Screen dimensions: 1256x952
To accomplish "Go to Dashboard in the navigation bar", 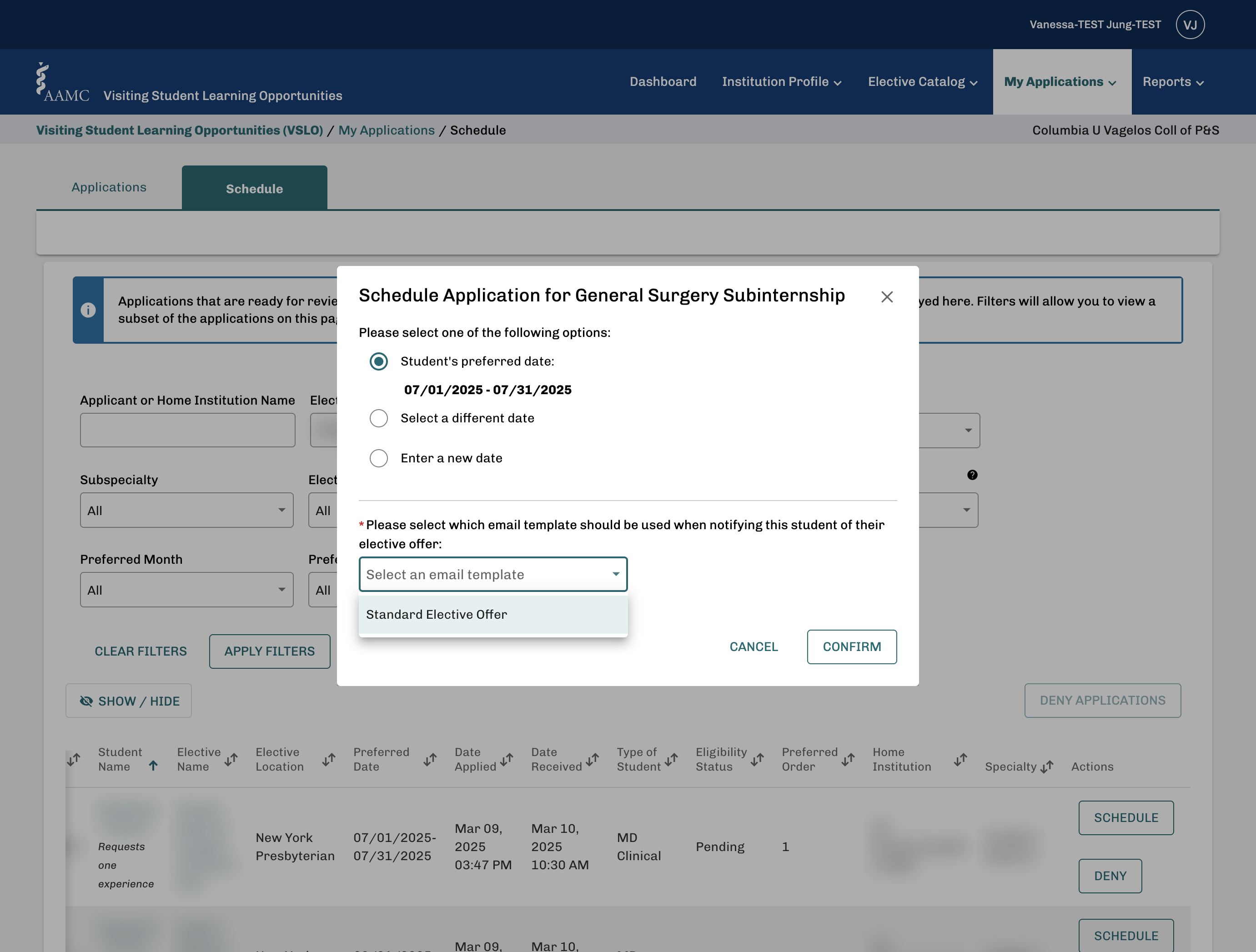I will click(663, 82).
